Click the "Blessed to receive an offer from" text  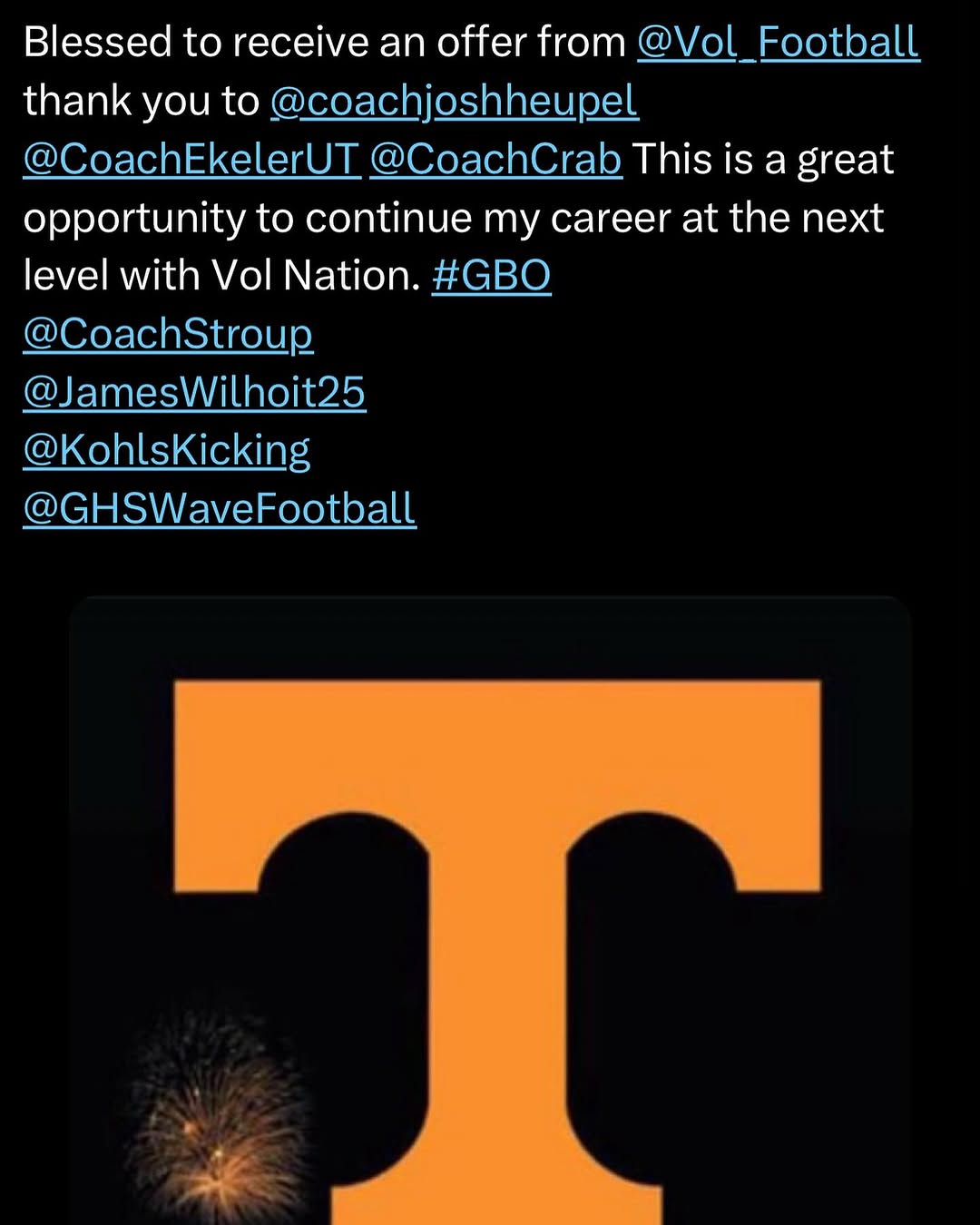tap(325, 43)
